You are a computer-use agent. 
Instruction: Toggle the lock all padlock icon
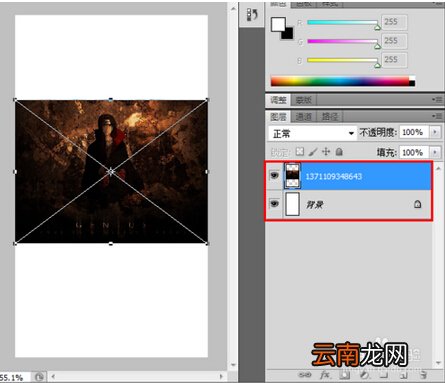[339, 152]
